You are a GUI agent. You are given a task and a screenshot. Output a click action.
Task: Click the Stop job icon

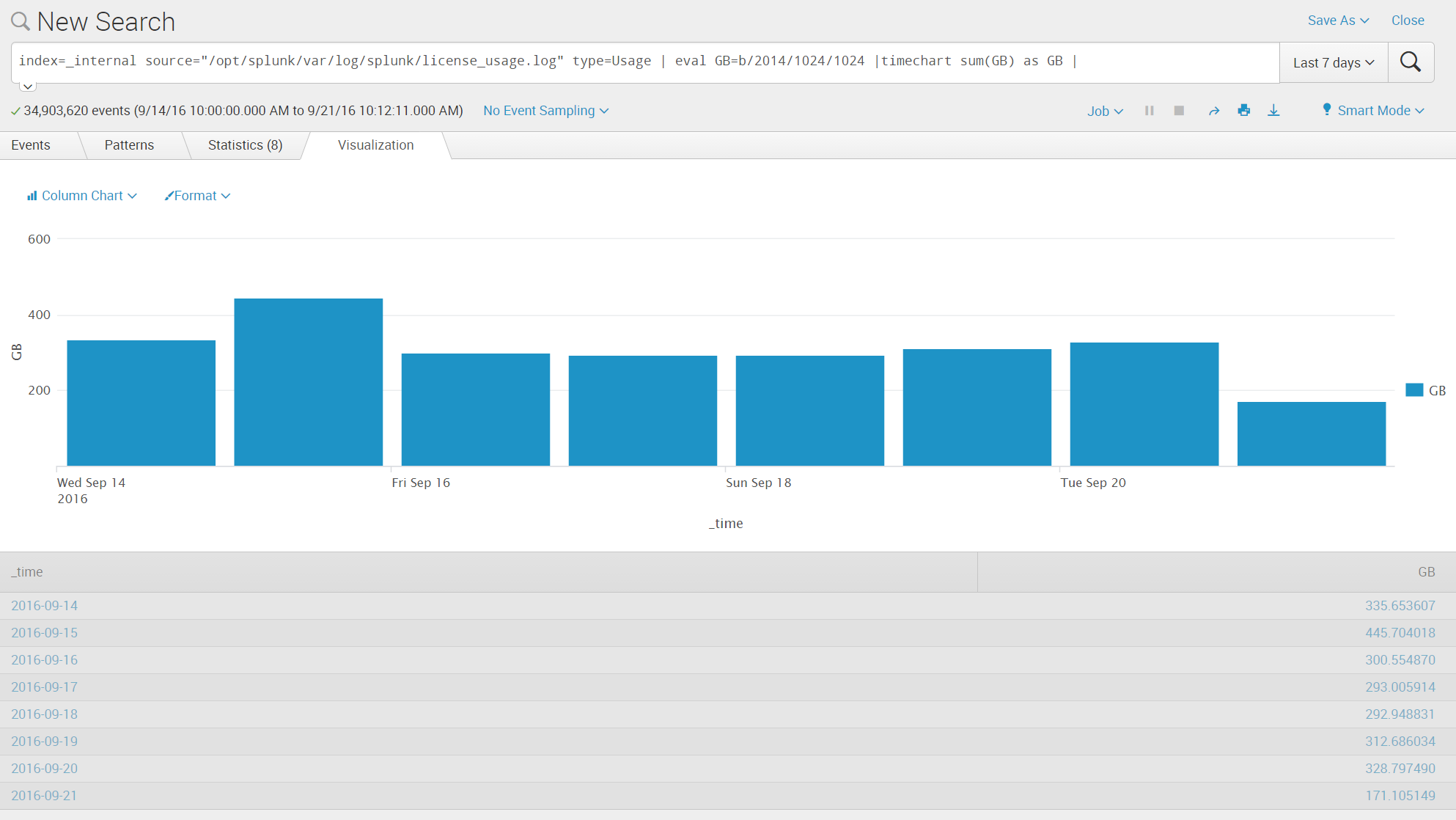[x=1178, y=110]
